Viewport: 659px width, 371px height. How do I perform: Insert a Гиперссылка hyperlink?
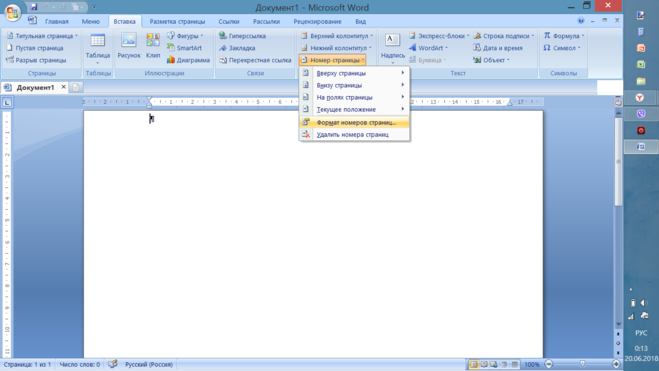point(243,36)
